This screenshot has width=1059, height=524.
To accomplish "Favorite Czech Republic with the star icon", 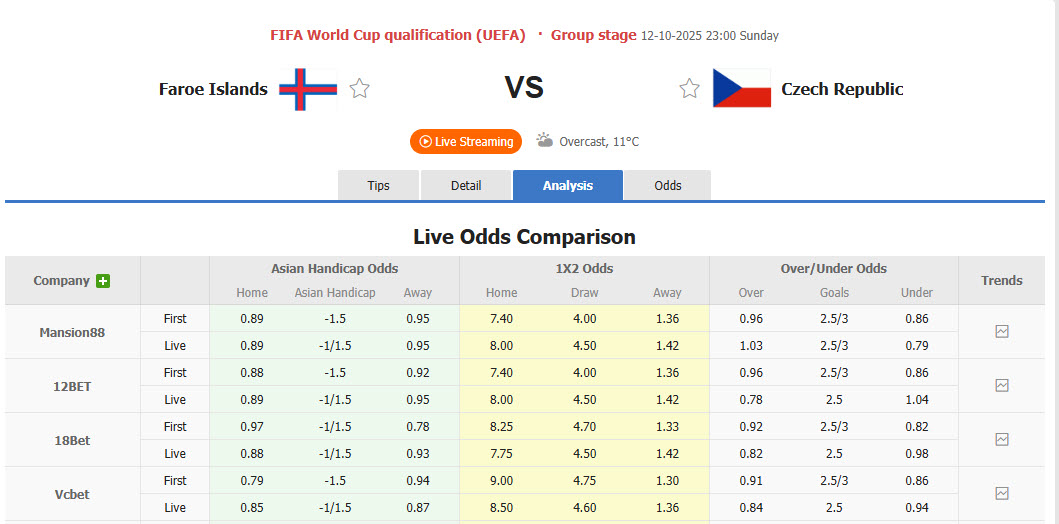I will (x=690, y=89).
